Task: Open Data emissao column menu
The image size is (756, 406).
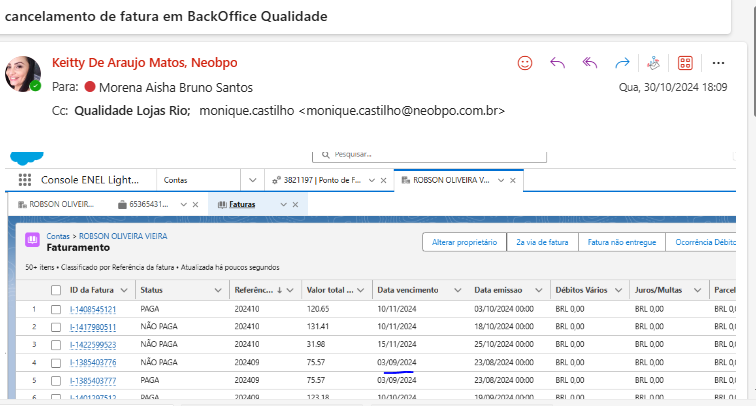Action: 539,290
